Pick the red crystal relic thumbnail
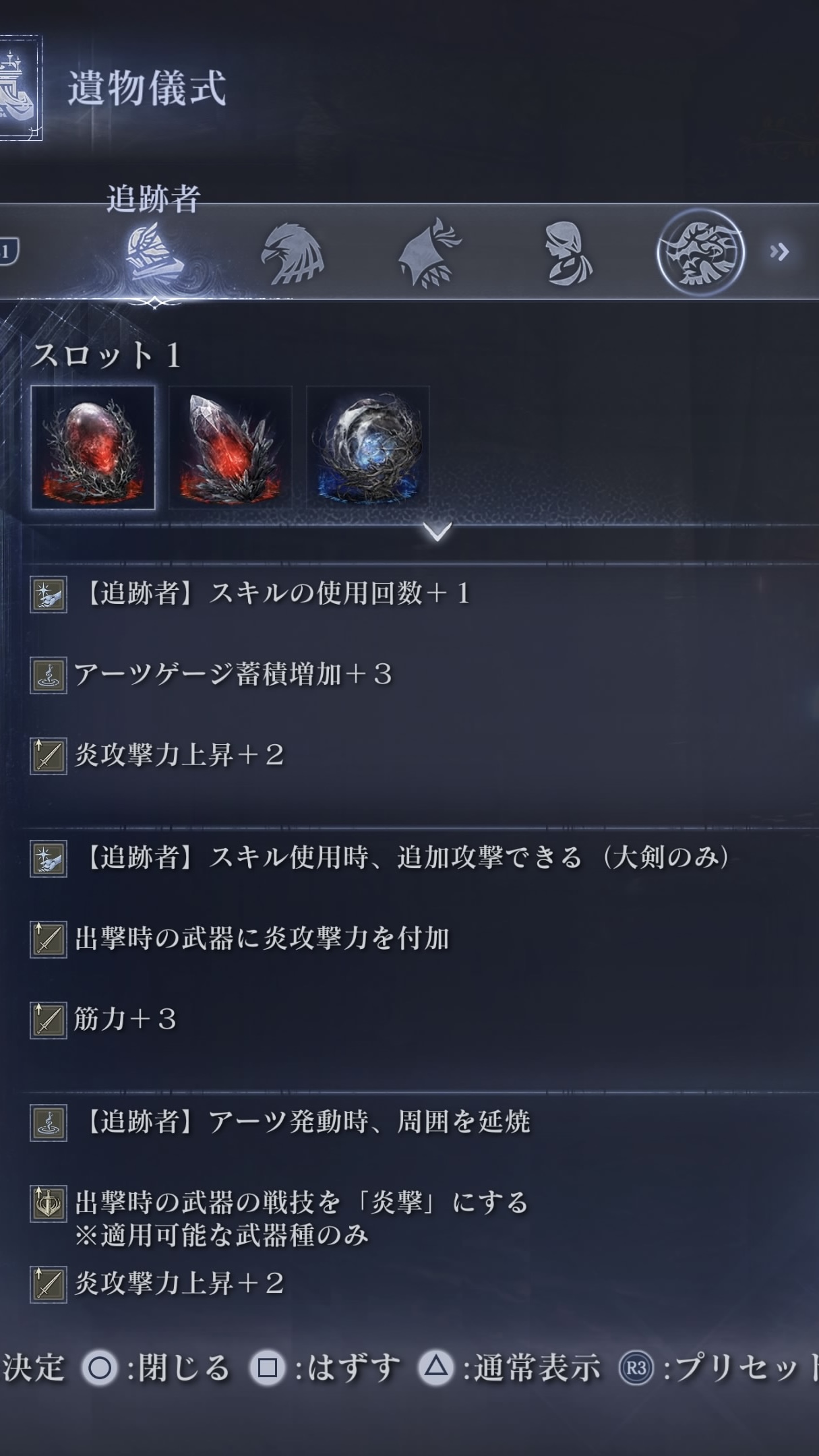Screen dimensions: 819x1456 pos(231,448)
